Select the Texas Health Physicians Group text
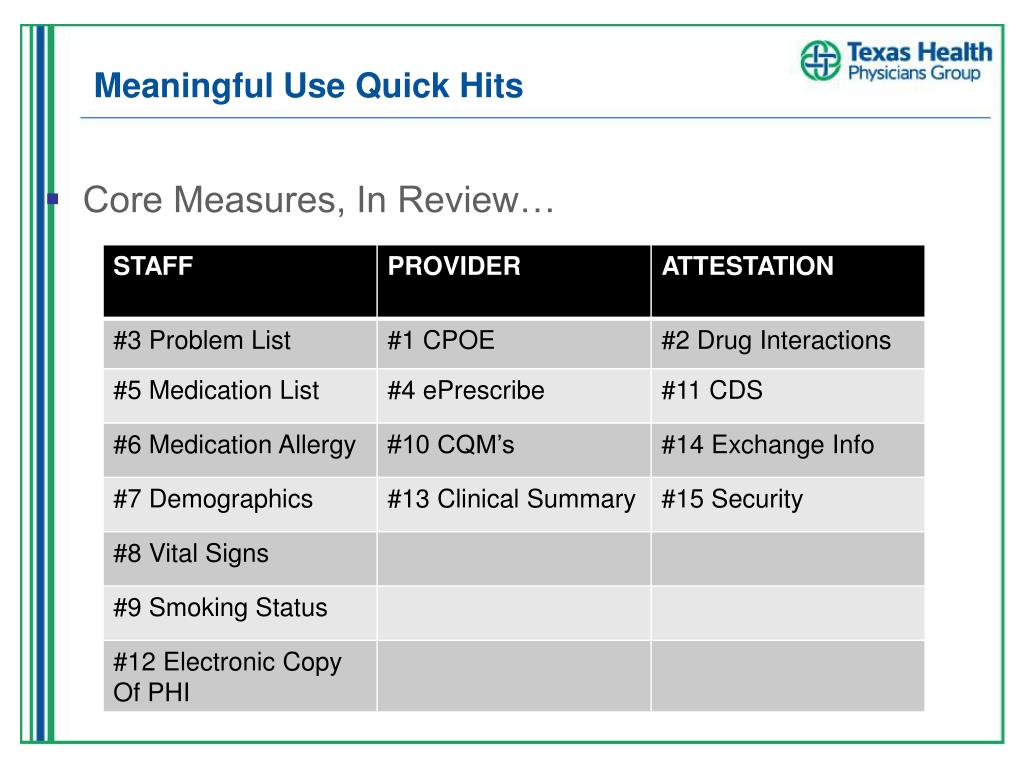Image resolution: width=1024 pixels, height=768 pixels. [x=919, y=61]
